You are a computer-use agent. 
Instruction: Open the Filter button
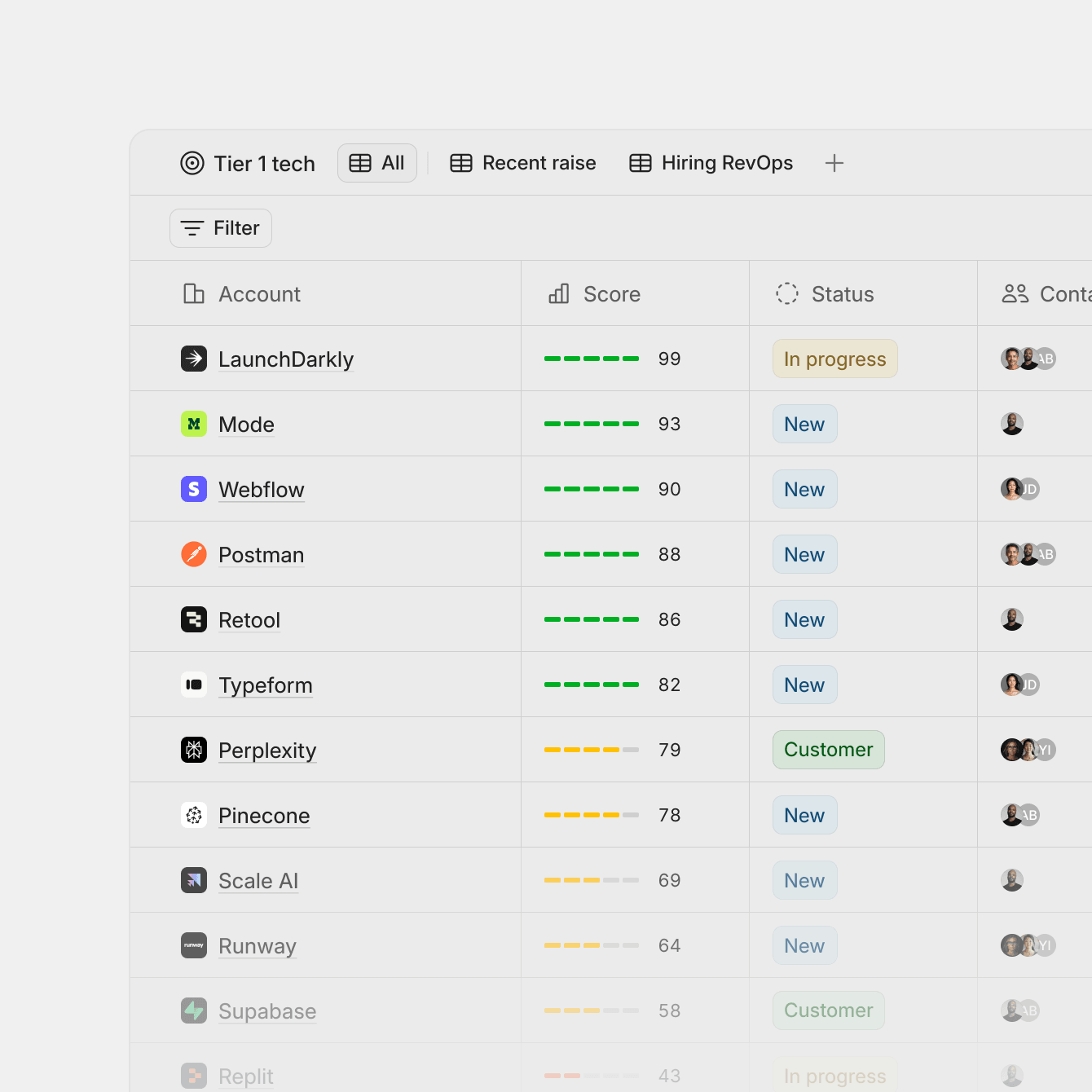click(x=221, y=228)
